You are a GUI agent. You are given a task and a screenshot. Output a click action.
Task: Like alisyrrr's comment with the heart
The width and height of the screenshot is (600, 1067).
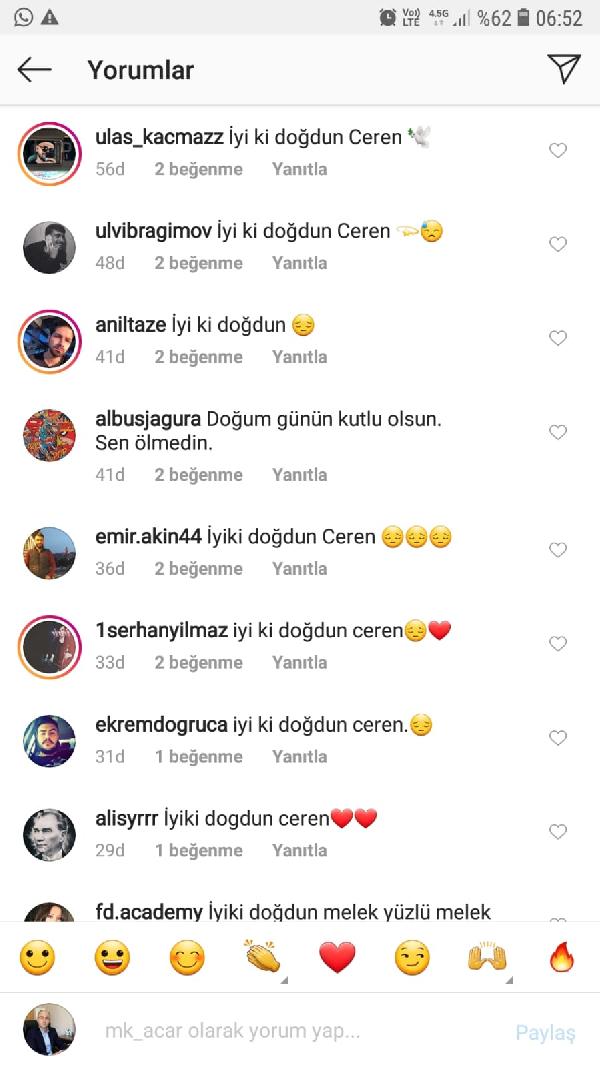pos(558,832)
